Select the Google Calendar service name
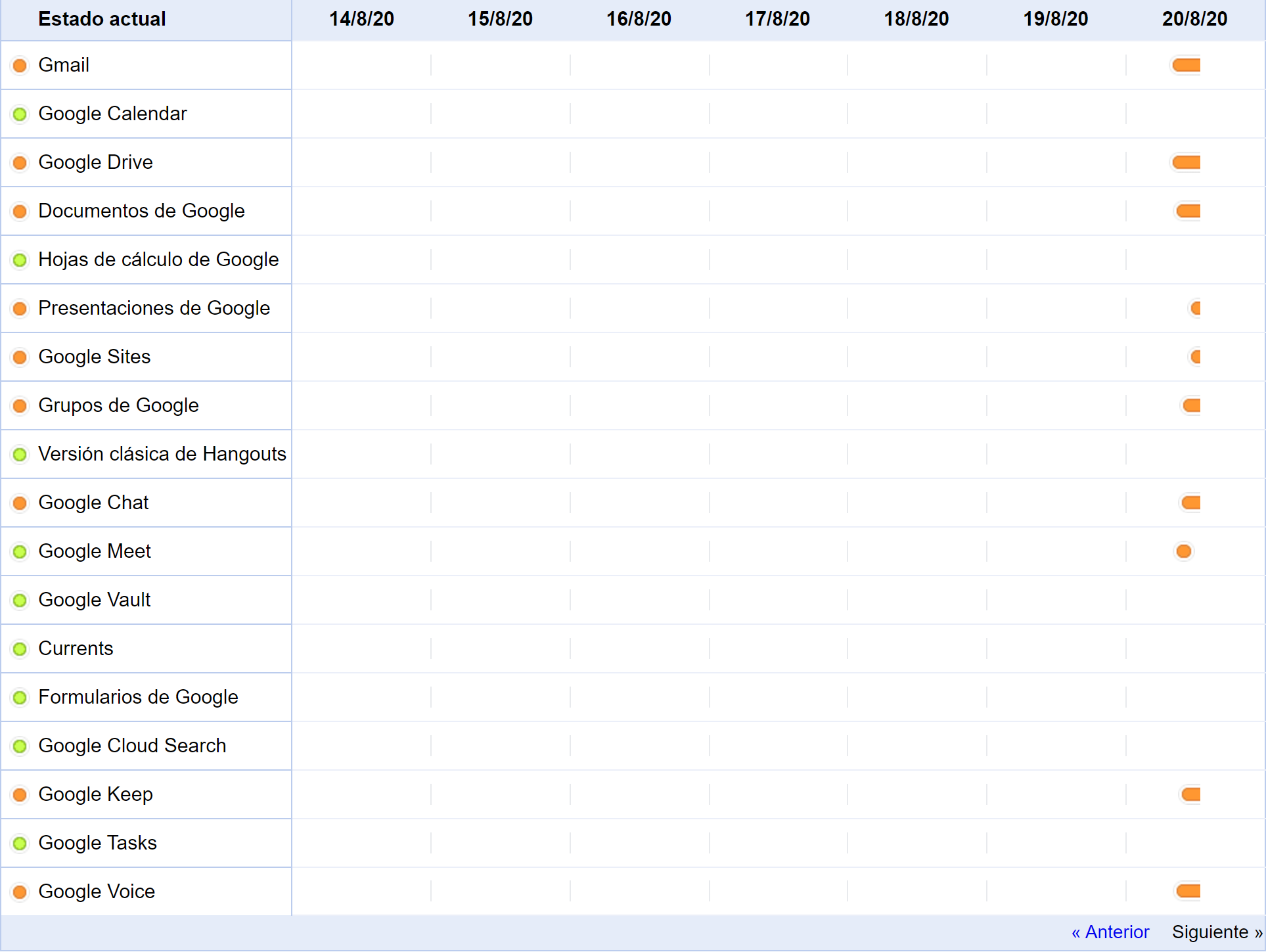Viewport: 1266px width, 952px height. [x=112, y=114]
